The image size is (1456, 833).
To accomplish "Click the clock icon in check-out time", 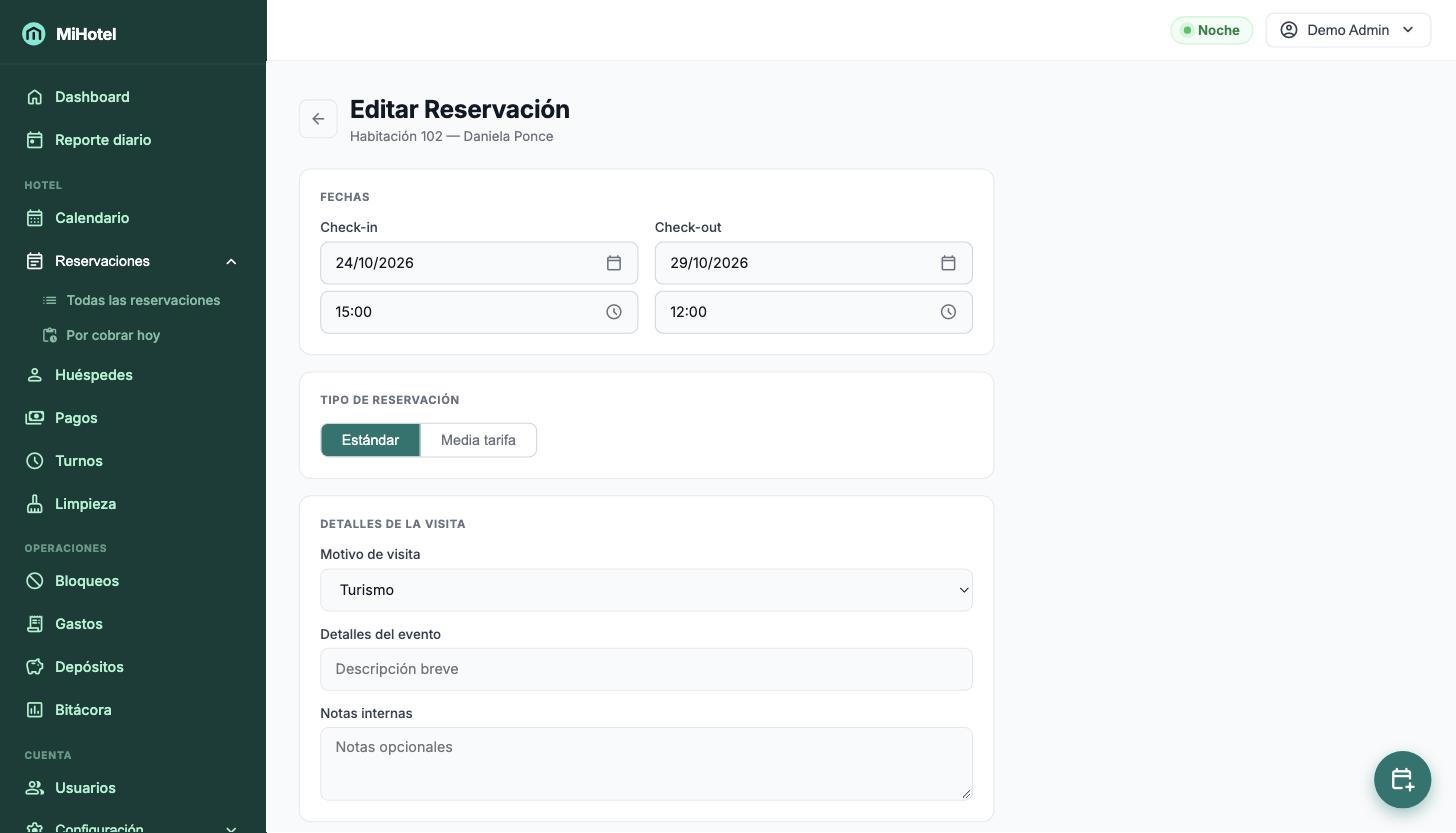I will 948,312.
